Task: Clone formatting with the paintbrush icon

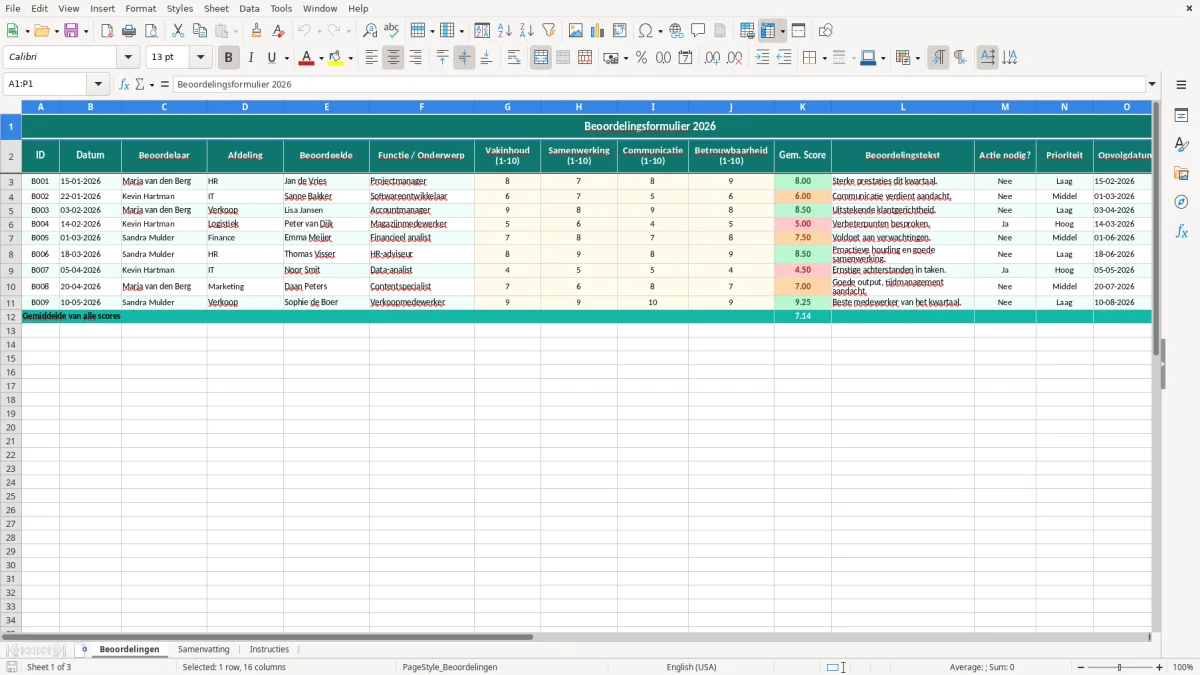Action: (x=256, y=31)
